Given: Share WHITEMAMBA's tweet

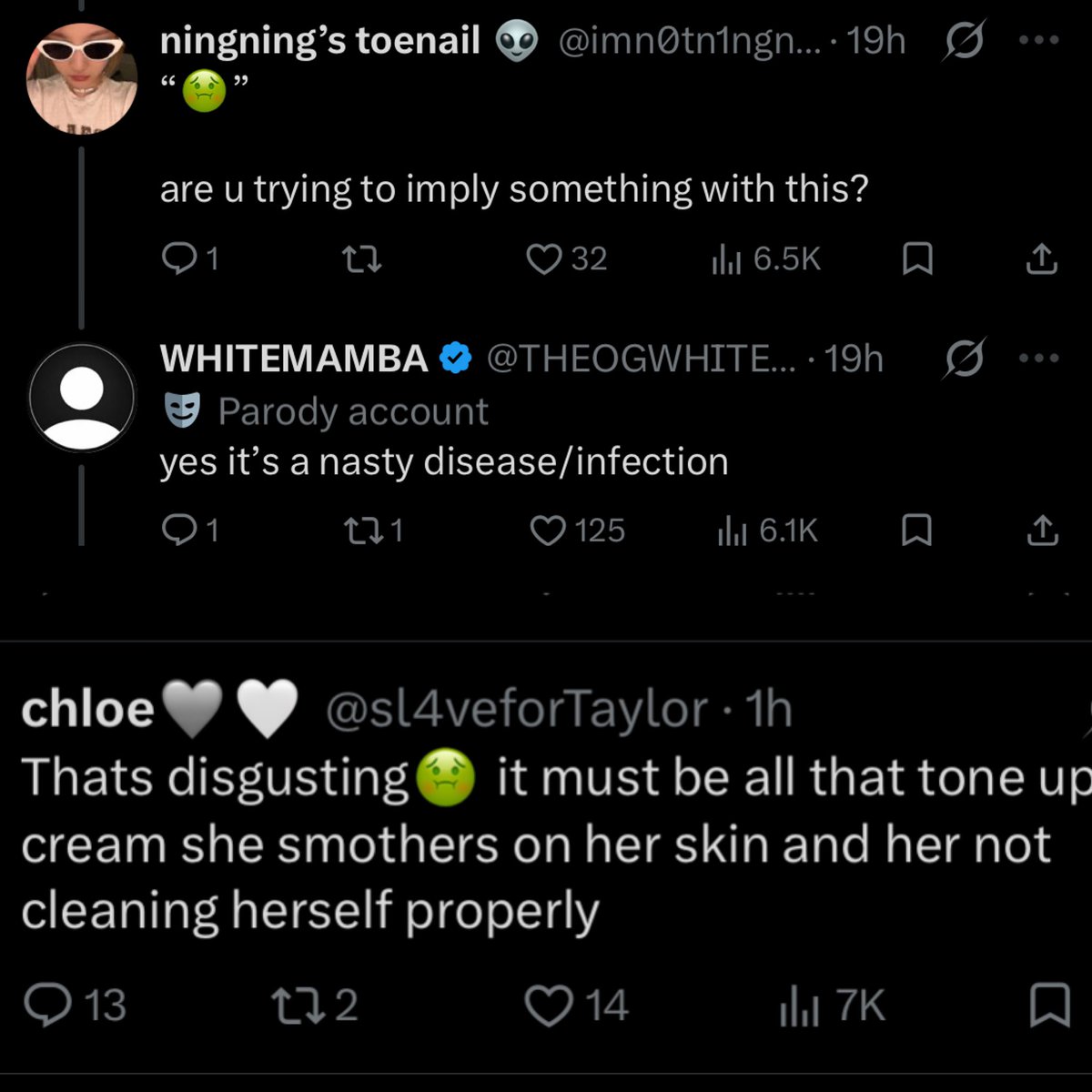Looking at the screenshot, I should pyautogui.click(x=1042, y=530).
